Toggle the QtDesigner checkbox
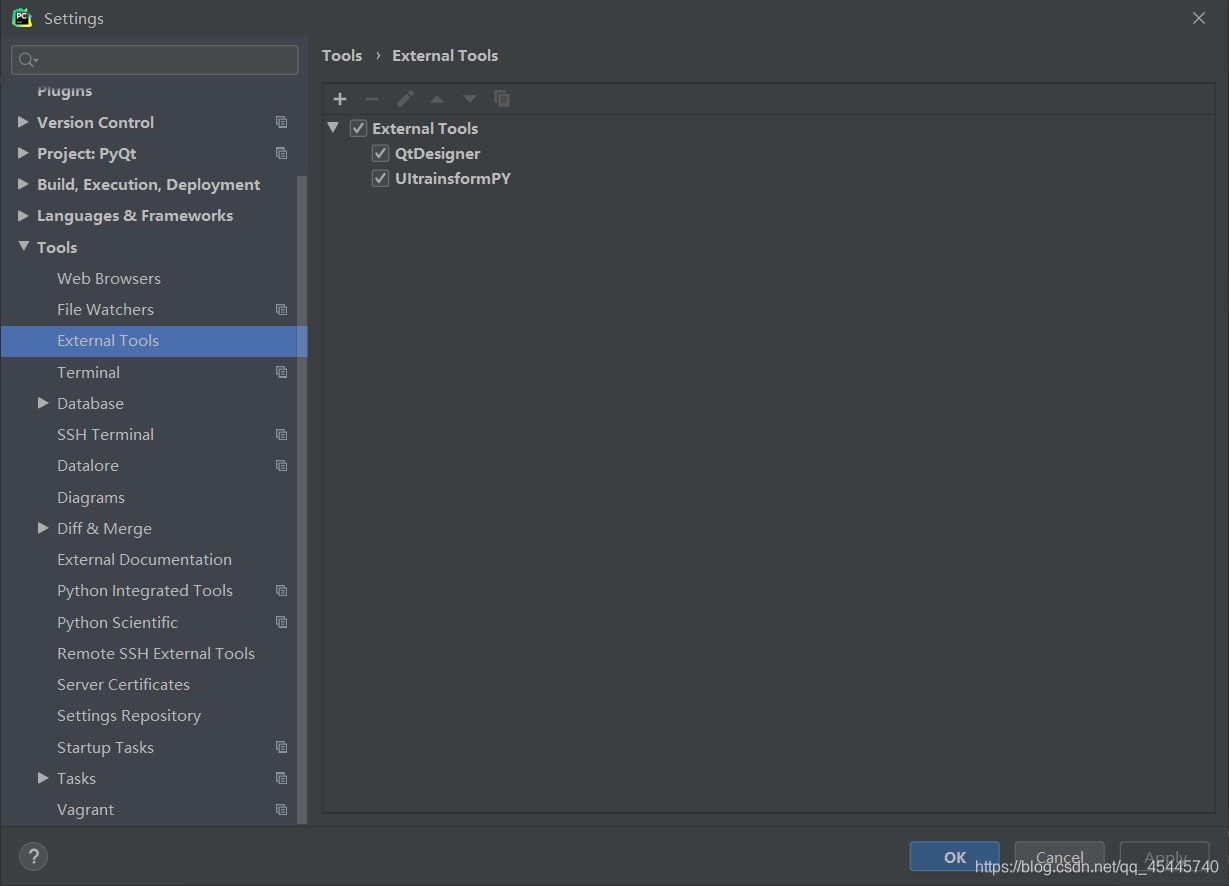1229x886 pixels. click(x=380, y=154)
